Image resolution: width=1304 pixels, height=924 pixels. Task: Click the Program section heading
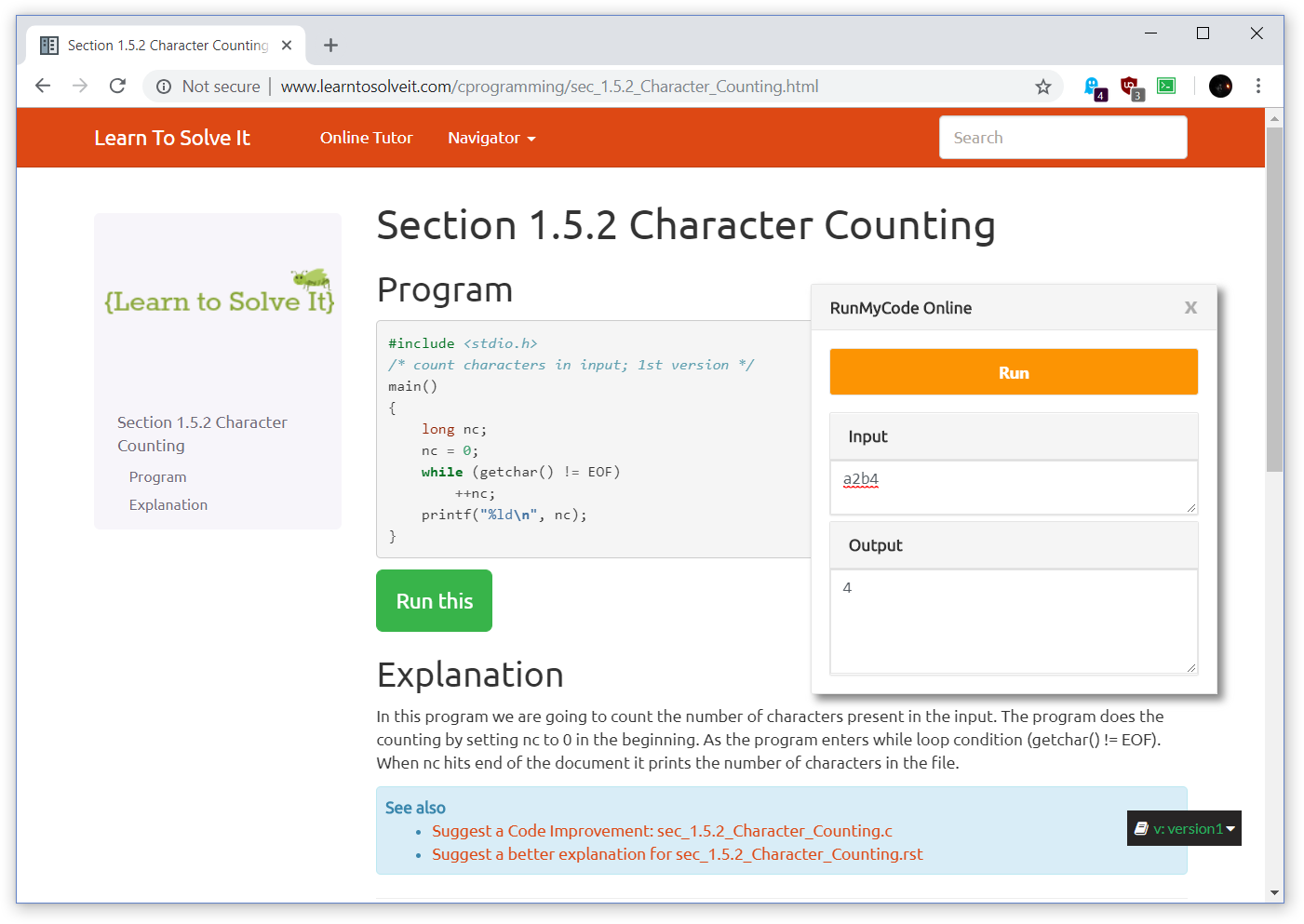click(x=445, y=290)
